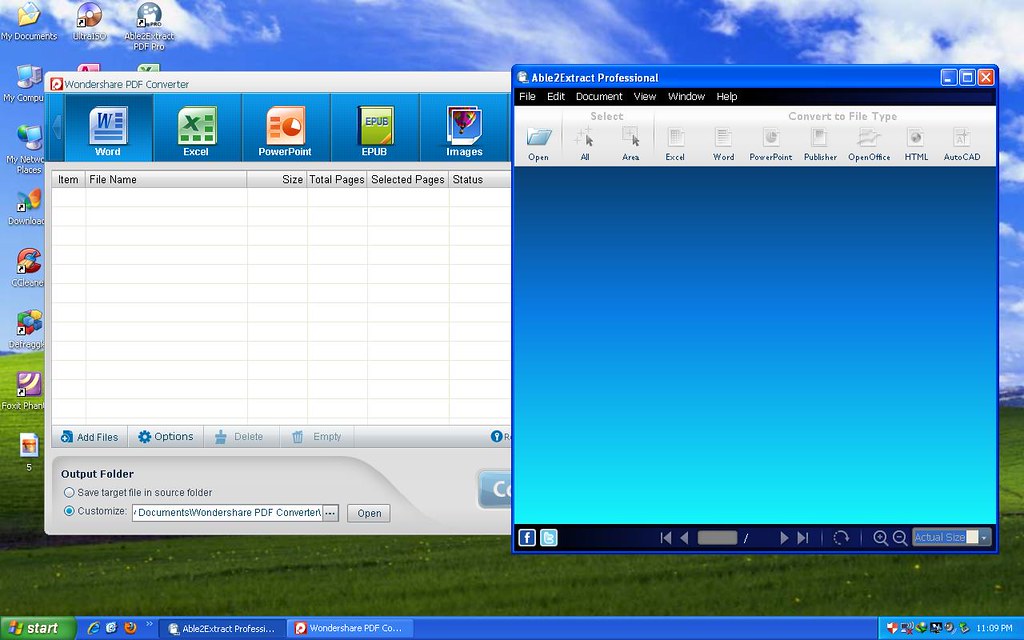Image resolution: width=1024 pixels, height=640 pixels.
Task: Click Open folder icon in Able2Extract toolbar
Action: point(539,144)
